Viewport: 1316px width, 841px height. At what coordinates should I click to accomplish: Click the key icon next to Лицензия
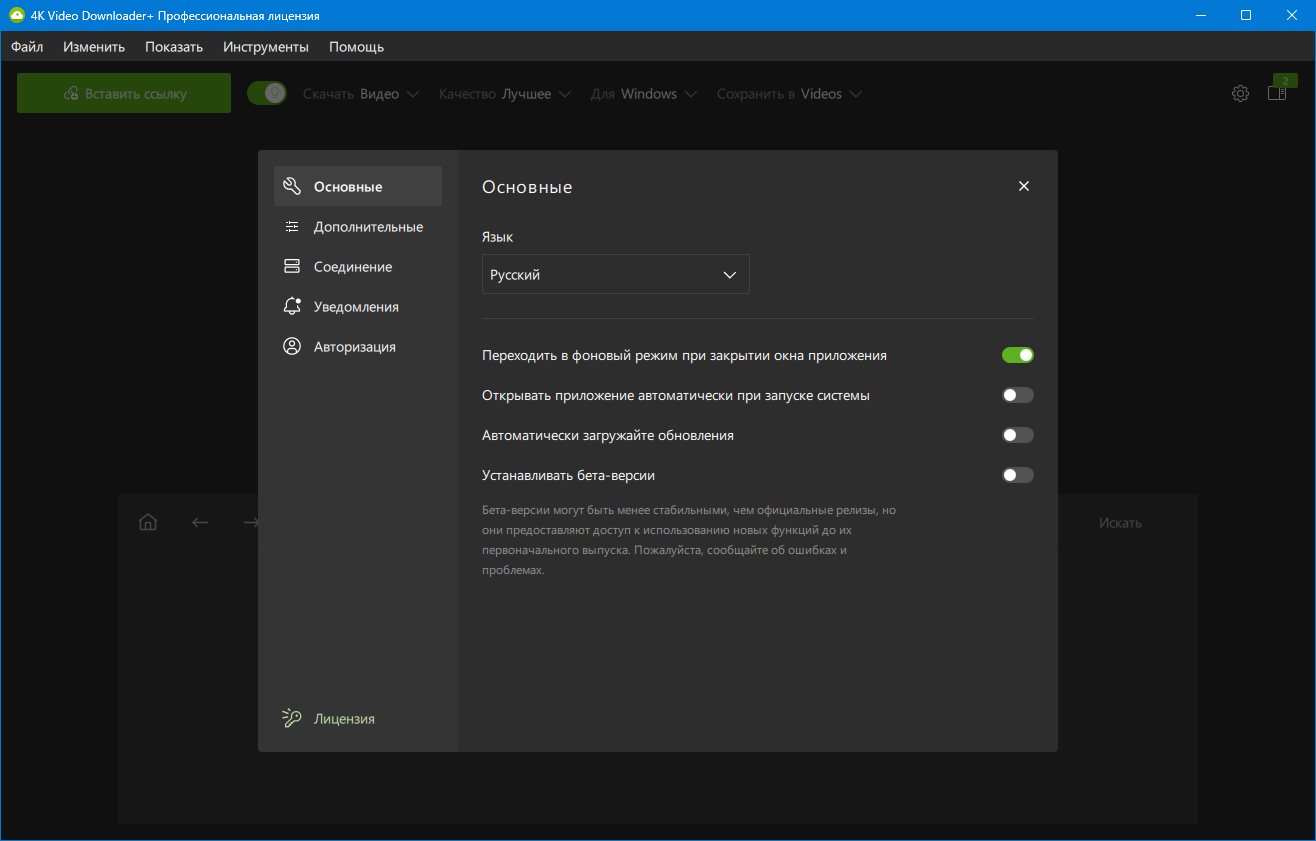click(292, 718)
